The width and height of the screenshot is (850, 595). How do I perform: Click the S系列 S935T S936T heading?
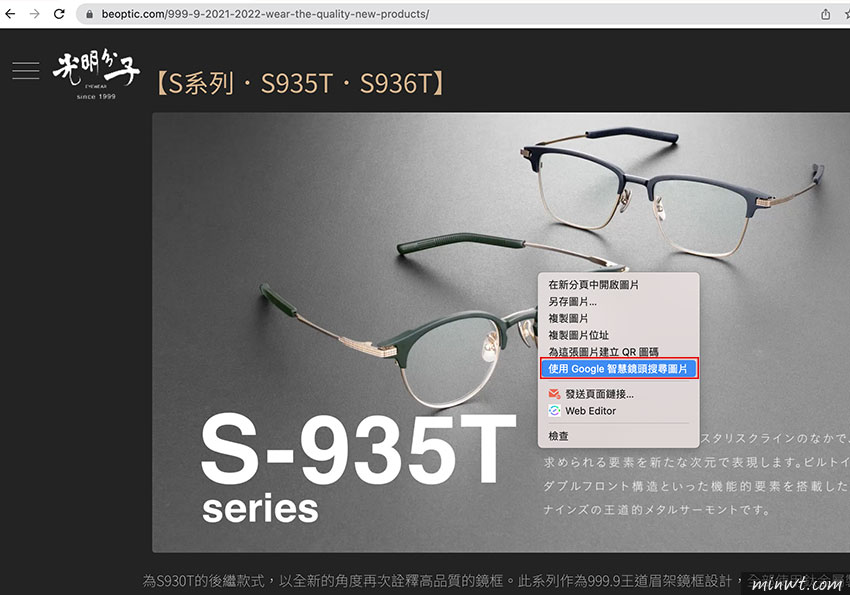coord(300,83)
